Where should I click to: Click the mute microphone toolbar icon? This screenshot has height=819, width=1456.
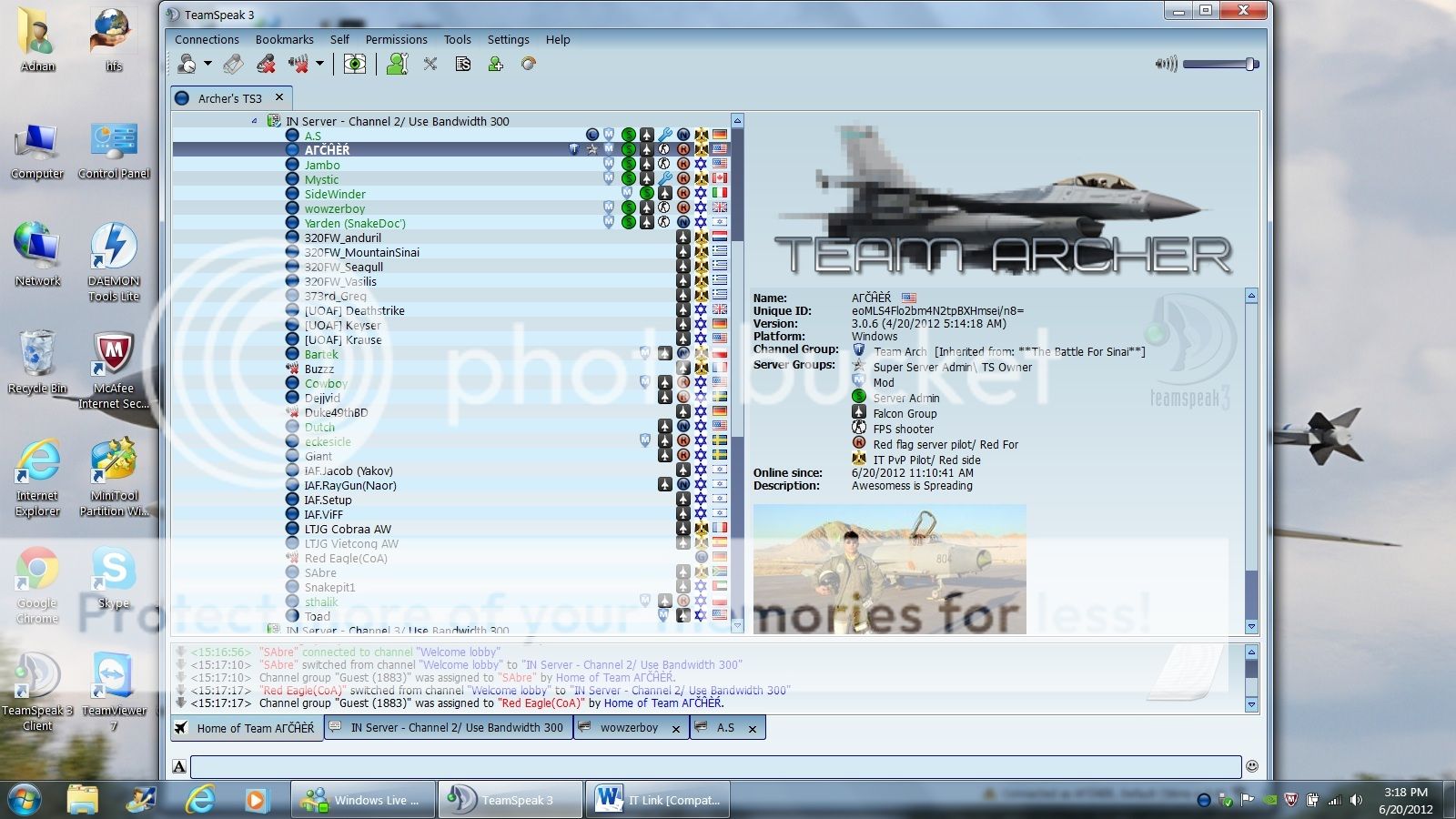point(266,64)
